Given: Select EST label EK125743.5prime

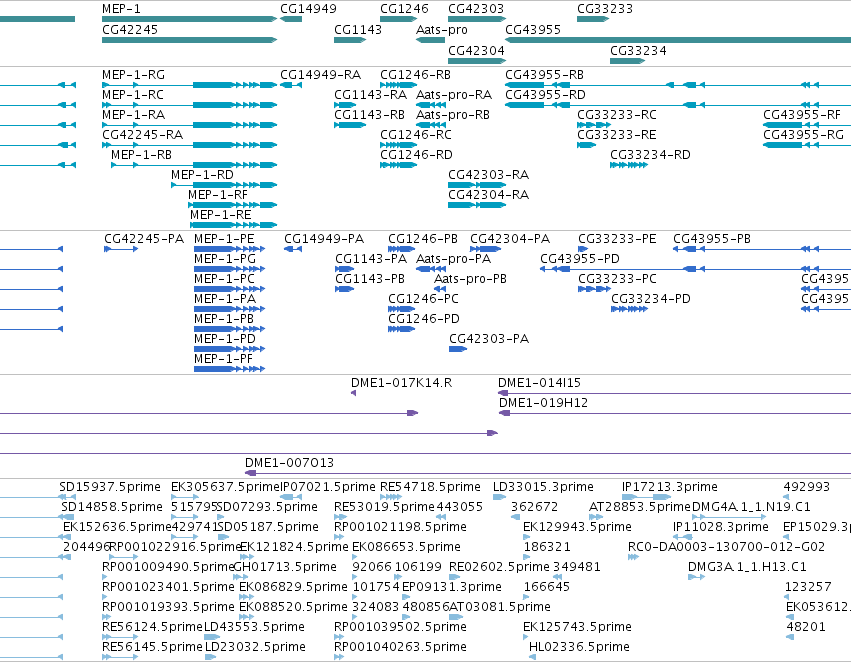Looking at the screenshot, I should click(x=577, y=627).
